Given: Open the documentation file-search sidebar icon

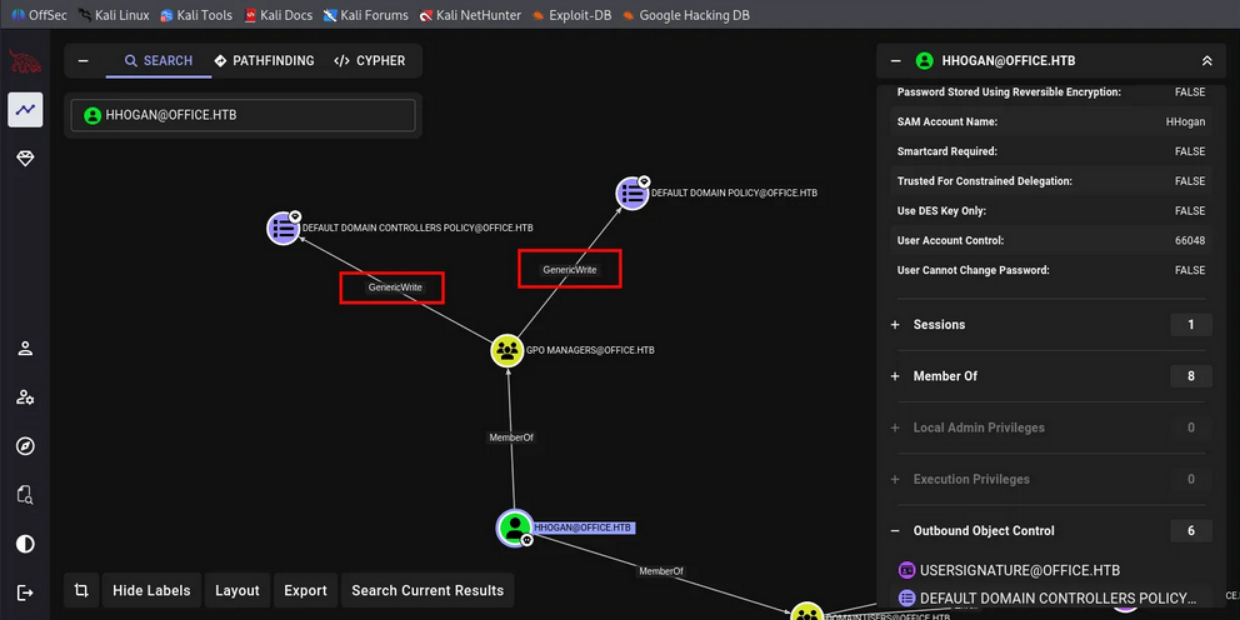Looking at the screenshot, I should point(25,495).
